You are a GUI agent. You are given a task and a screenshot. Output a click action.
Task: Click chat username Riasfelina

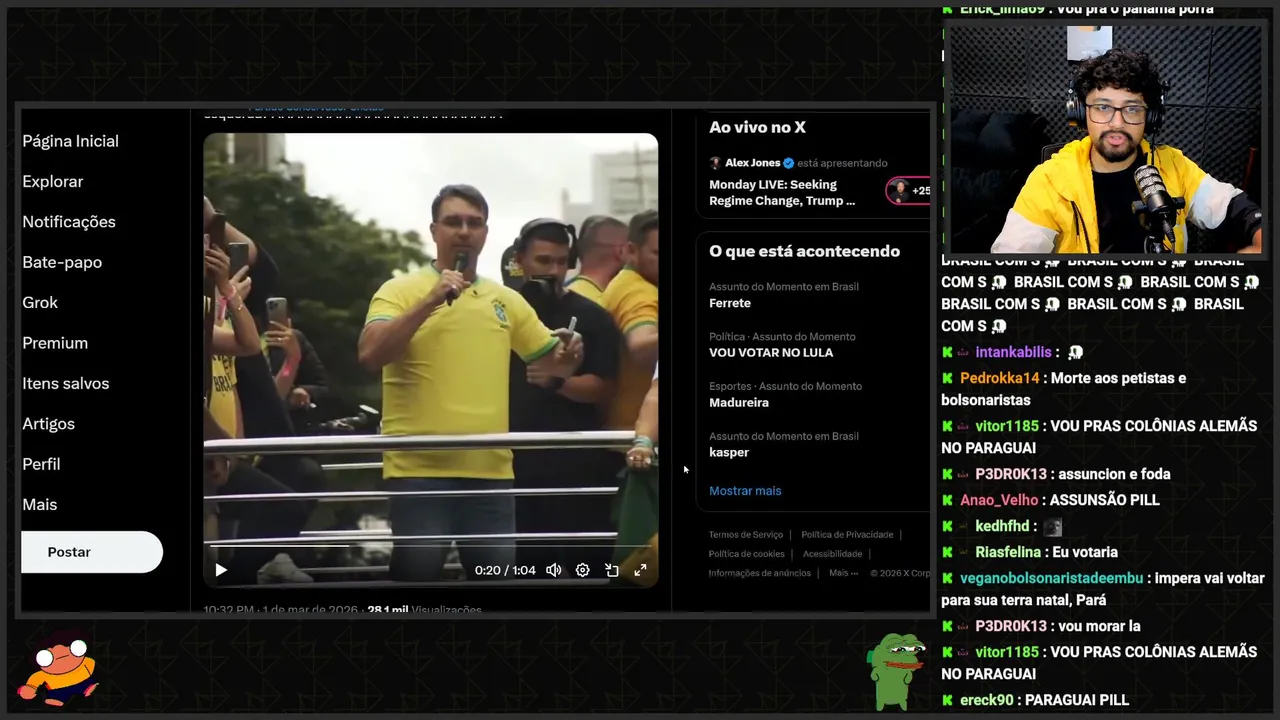click(x=1008, y=552)
